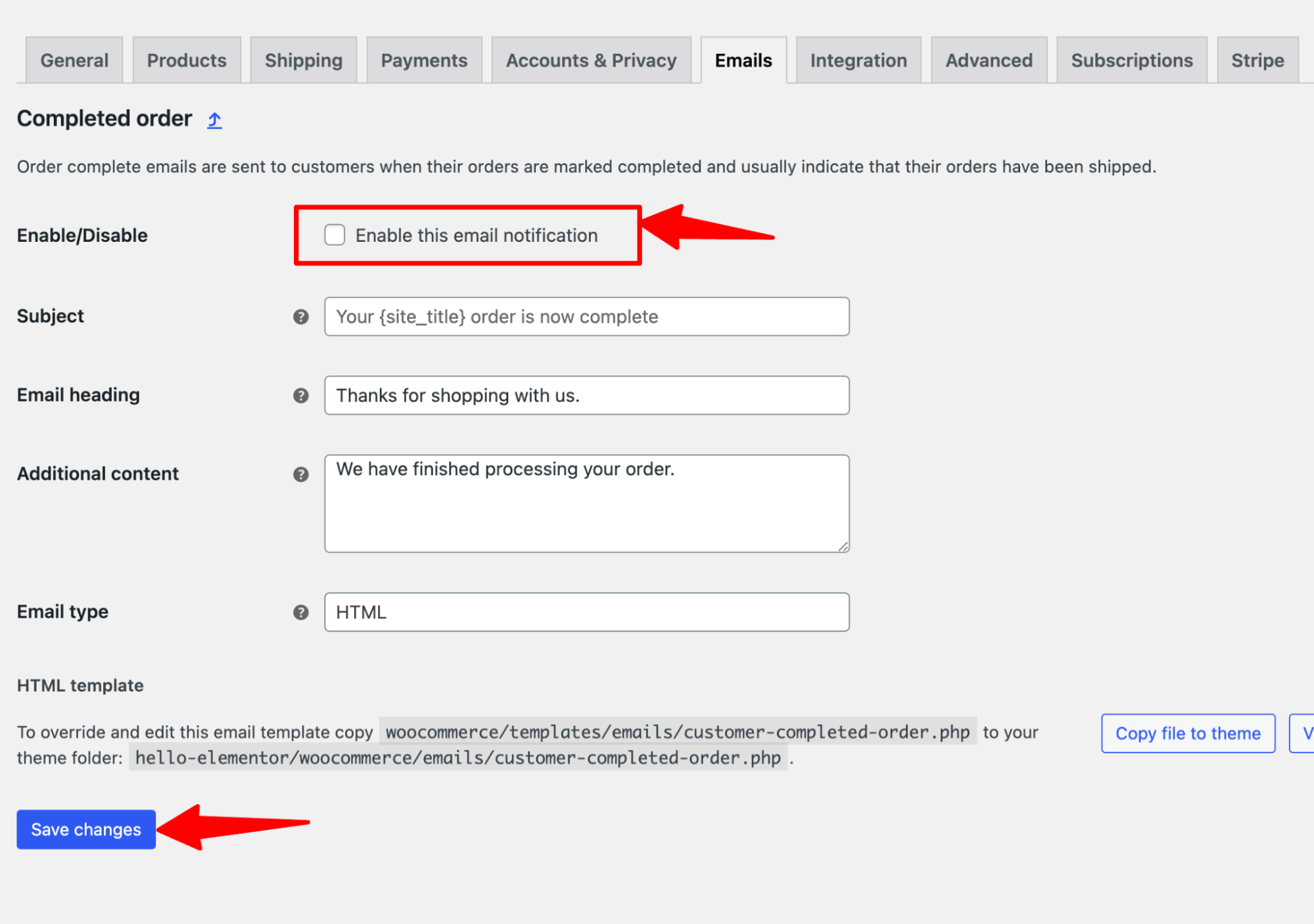Screen dimensions: 1314x924
Task: Go to the Payments tab
Action: tap(424, 60)
